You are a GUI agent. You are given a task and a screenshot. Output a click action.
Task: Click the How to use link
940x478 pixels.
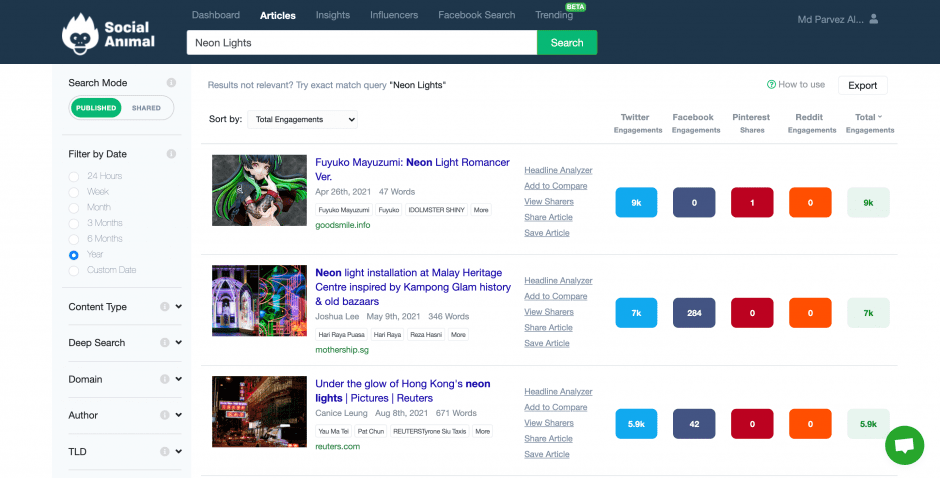(x=802, y=85)
